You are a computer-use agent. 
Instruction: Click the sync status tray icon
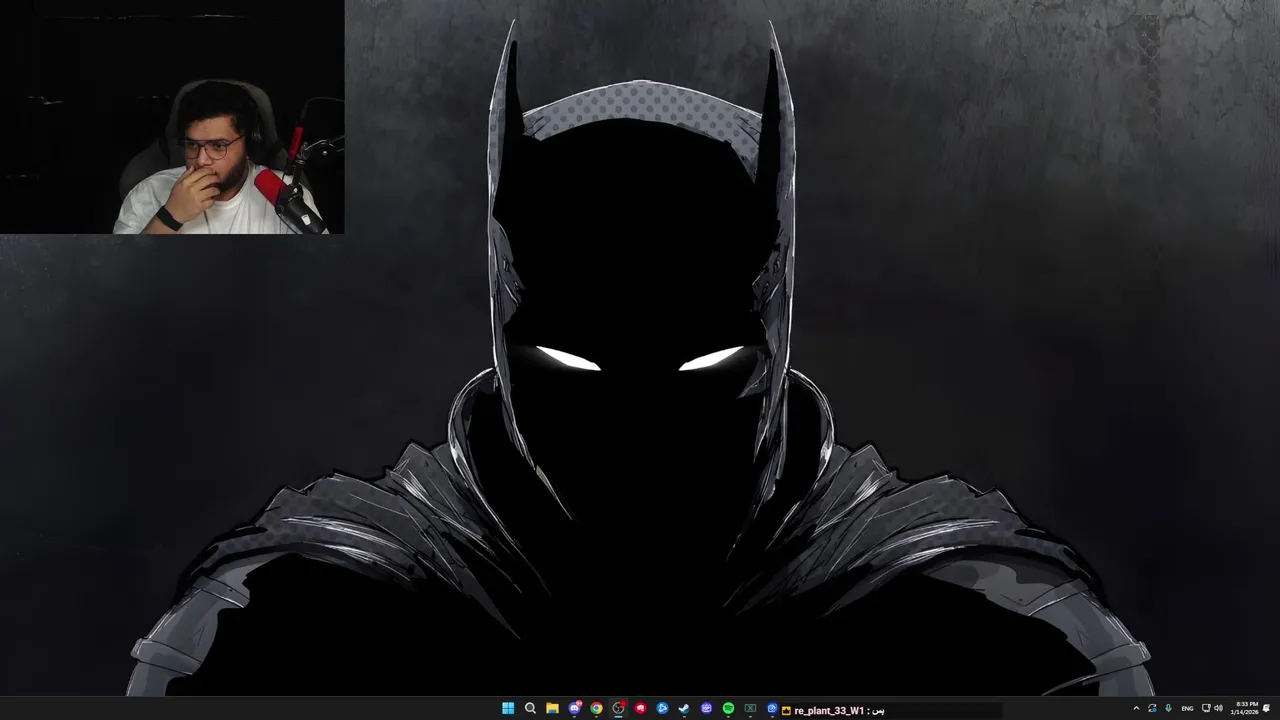point(1152,708)
